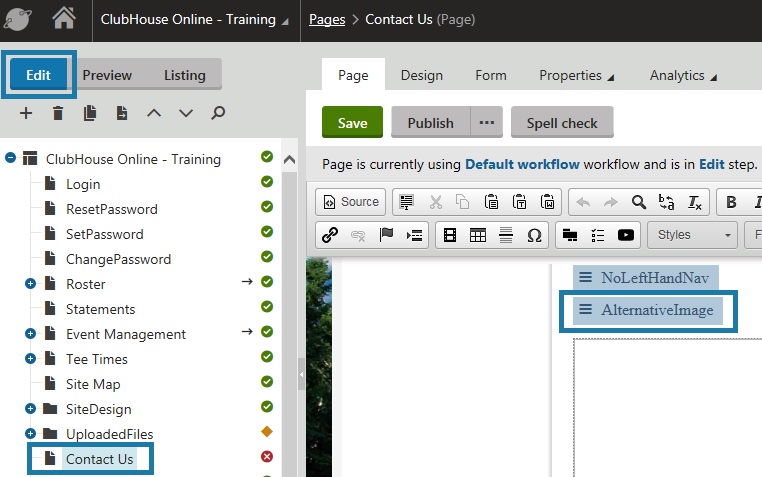Insert a link using chain icon
This screenshot has width=762, height=477.
pyautogui.click(x=331, y=235)
